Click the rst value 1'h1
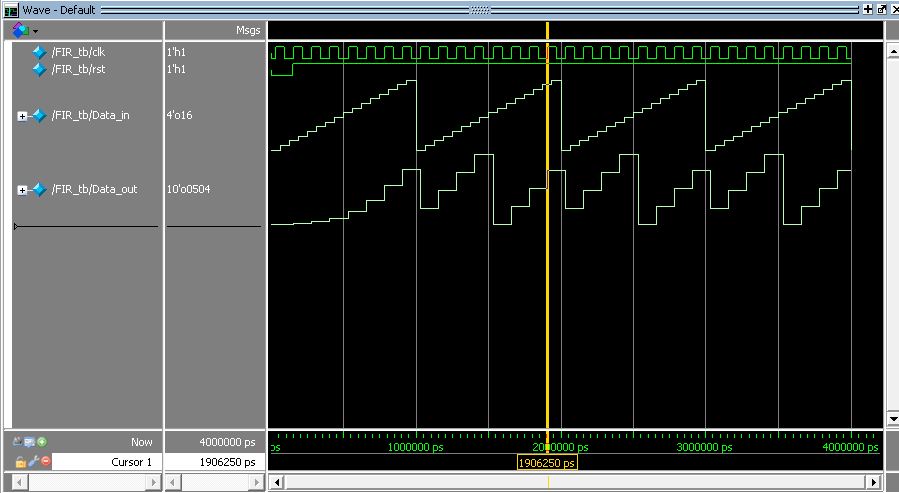This screenshot has width=899, height=493. click(x=177, y=69)
